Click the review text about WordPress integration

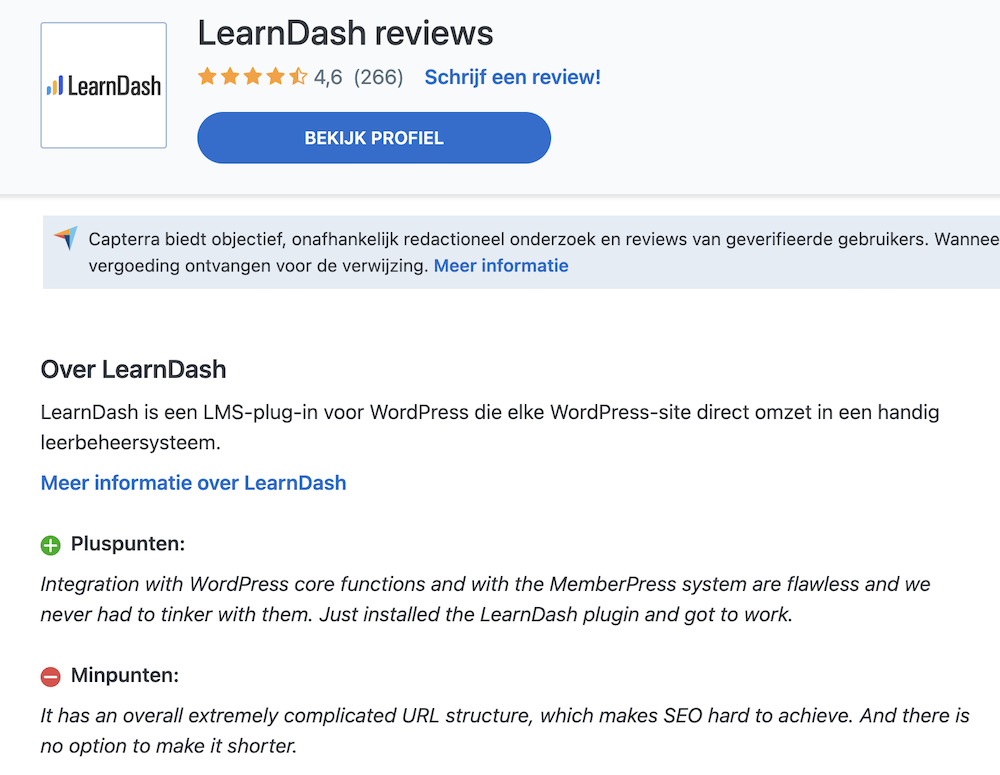[x=416, y=599]
